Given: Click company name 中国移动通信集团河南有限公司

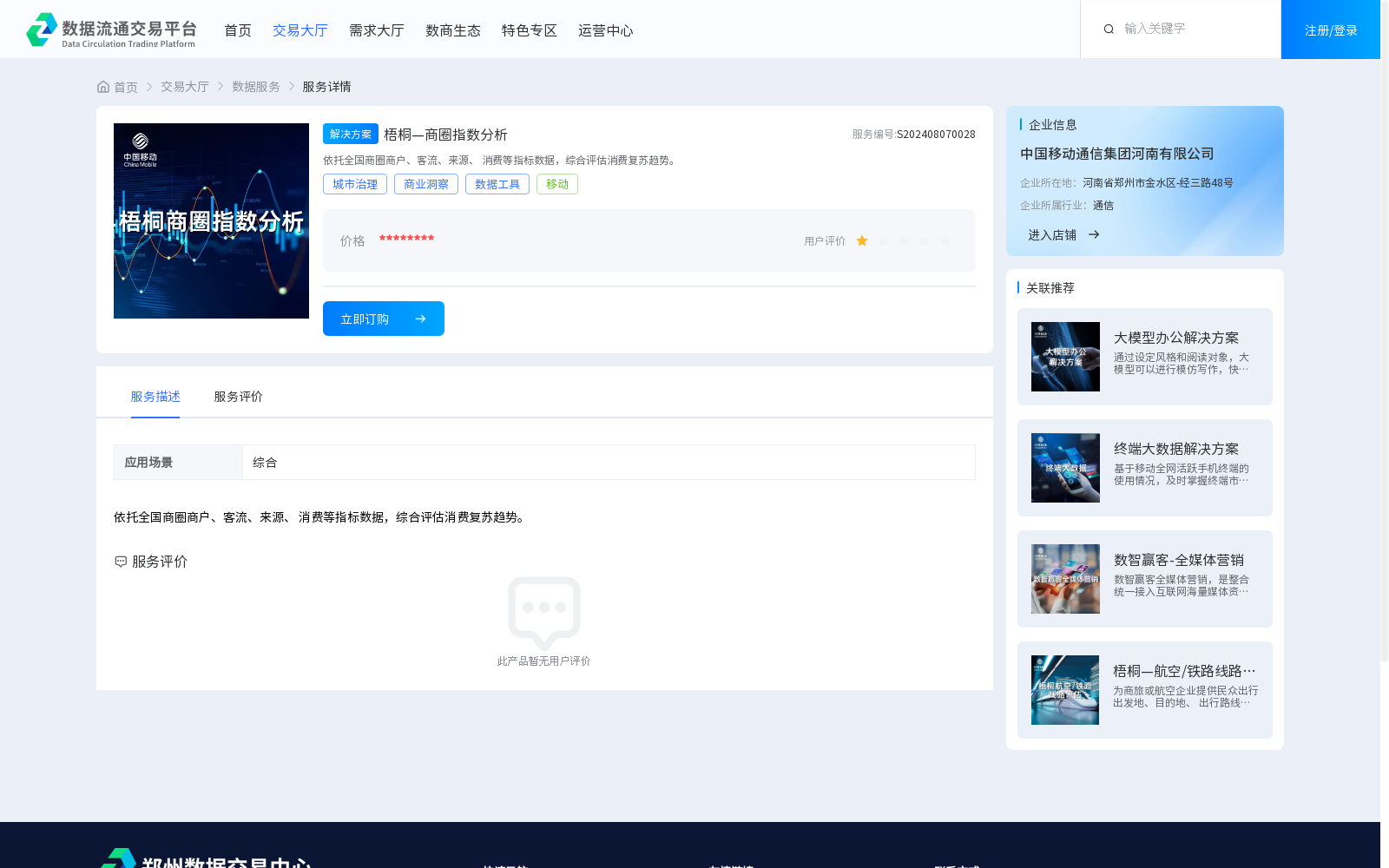Looking at the screenshot, I should click(x=1117, y=154).
